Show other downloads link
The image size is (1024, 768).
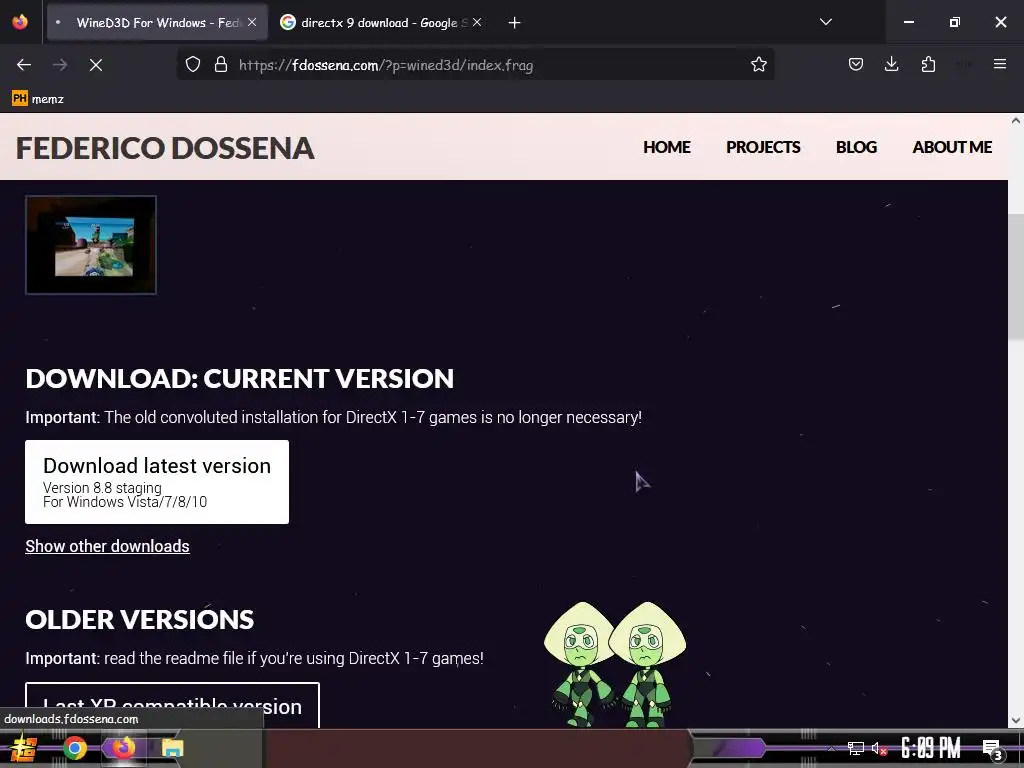coord(107,546)
